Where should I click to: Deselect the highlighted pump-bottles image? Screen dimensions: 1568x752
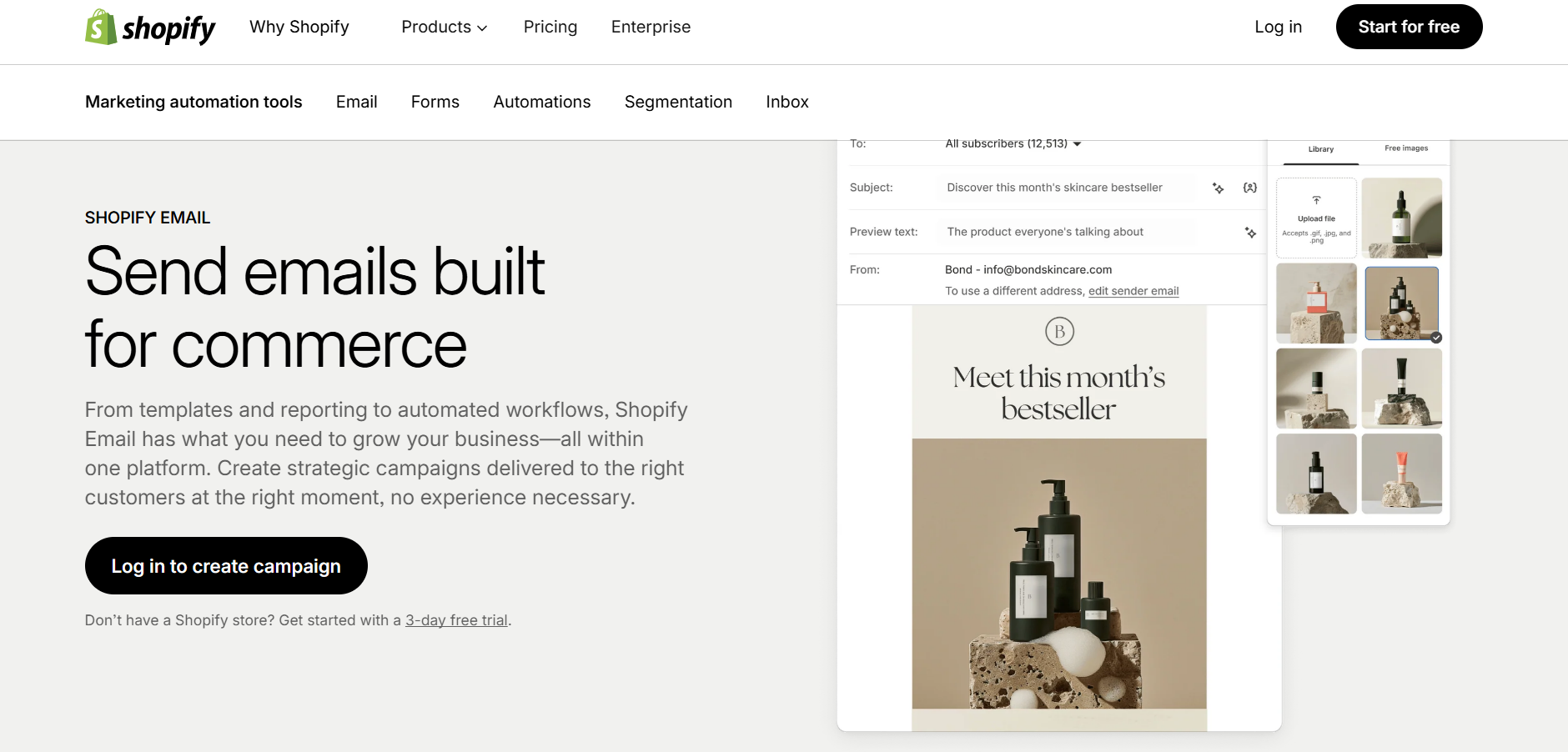pos(1401,303)
